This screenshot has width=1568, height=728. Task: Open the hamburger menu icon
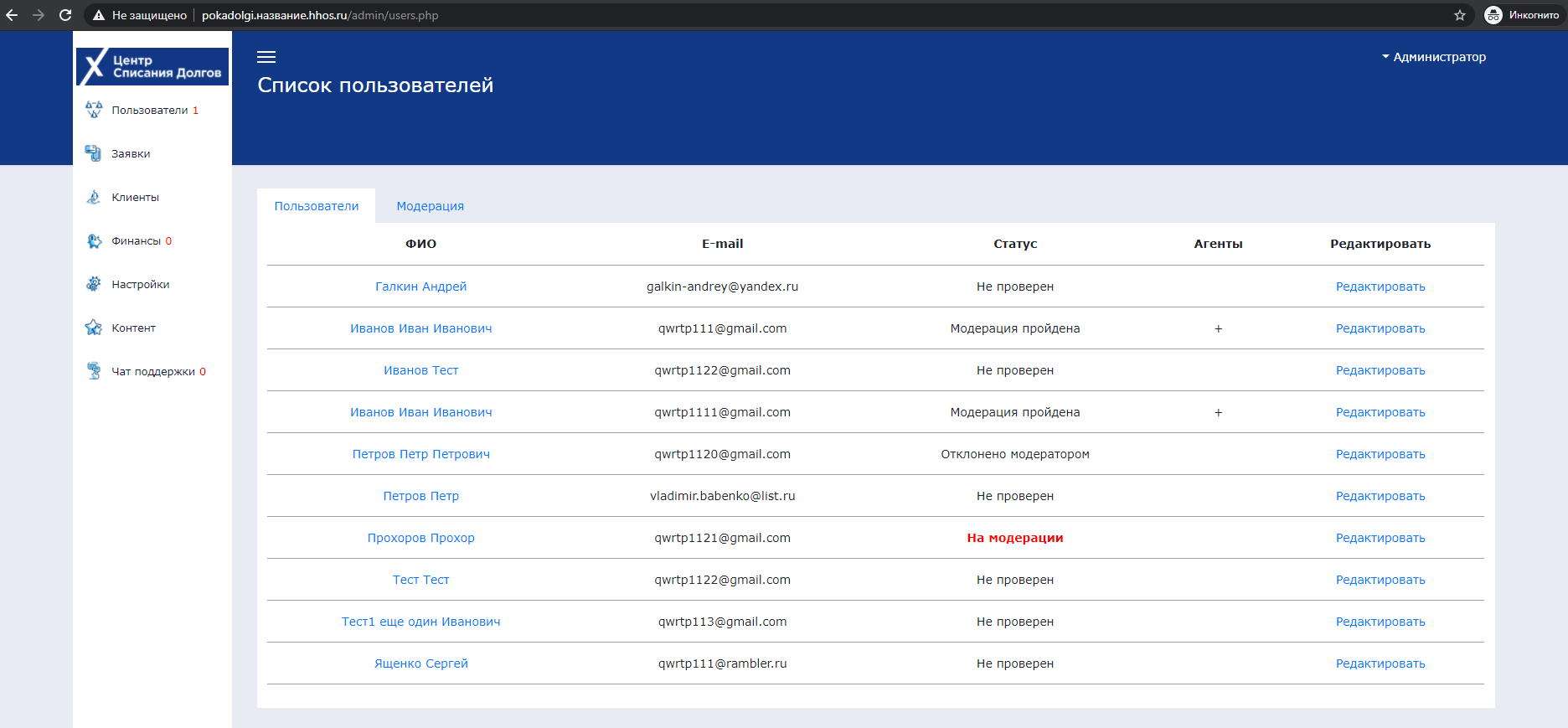click(266, 57)
